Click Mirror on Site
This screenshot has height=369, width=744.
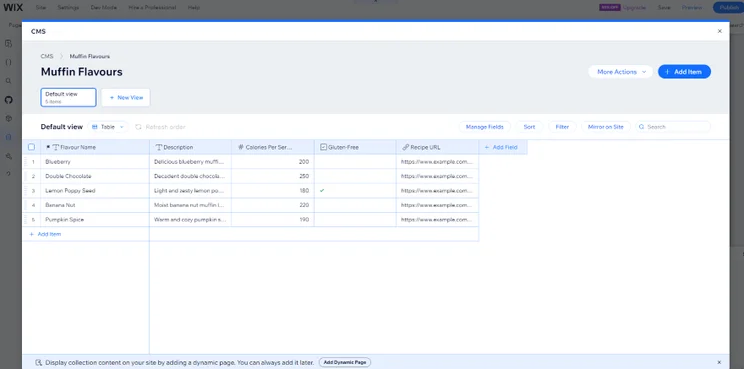click(x=605, y=127)
